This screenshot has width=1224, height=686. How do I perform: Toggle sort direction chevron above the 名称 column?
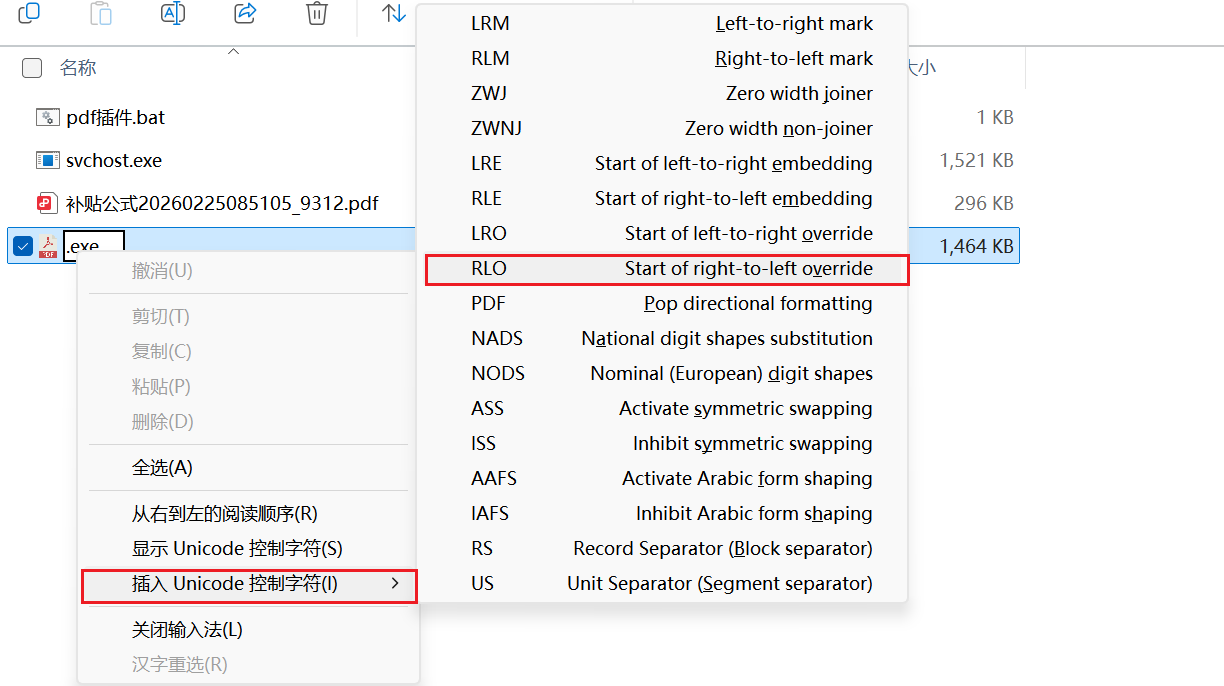[x=234, y=51]
